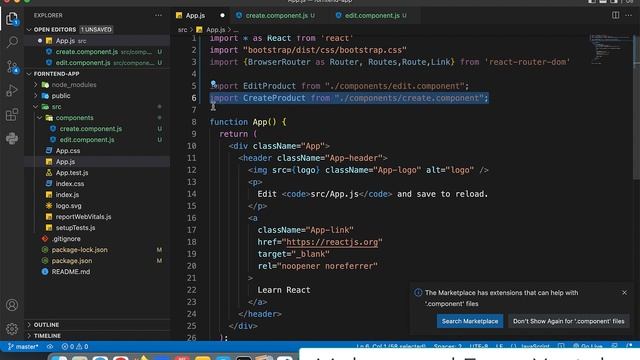Click the unsaved dot on App.js tab
Viewport: 640px width, 360px height.
(222, 16)
